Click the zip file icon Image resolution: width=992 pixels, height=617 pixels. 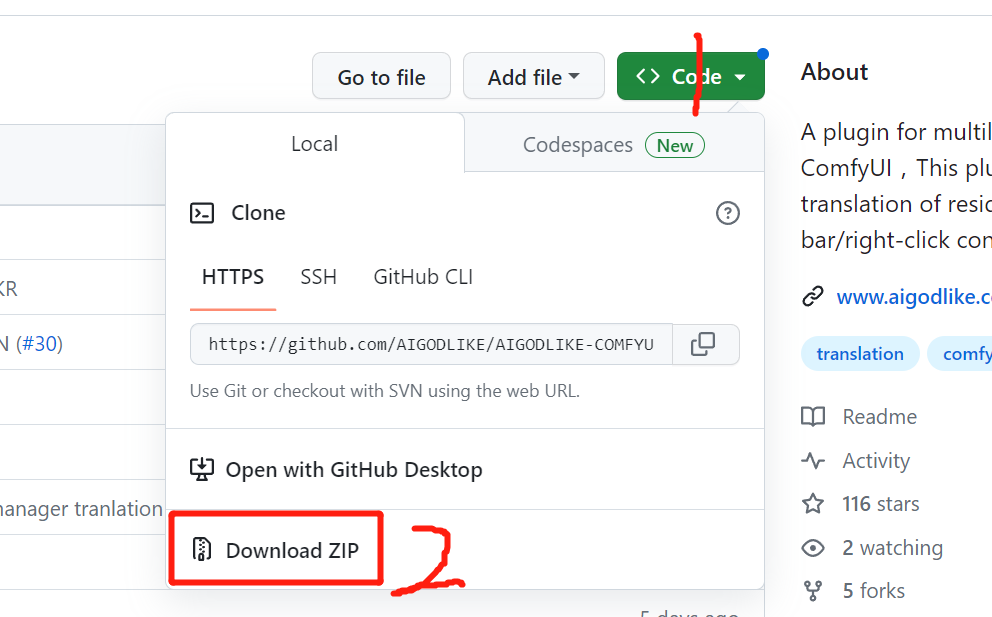tap(202, 550)
